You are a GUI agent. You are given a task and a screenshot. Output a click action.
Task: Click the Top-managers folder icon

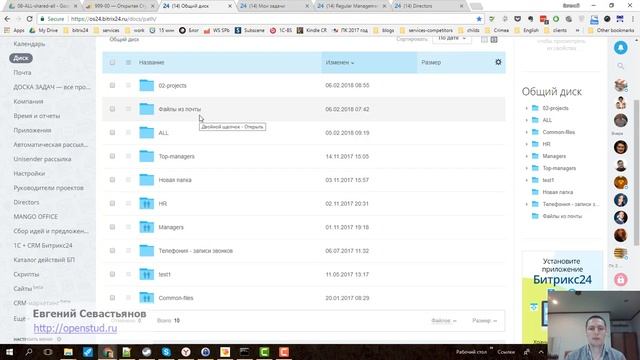pyautogui.click(x=147, y=156)
